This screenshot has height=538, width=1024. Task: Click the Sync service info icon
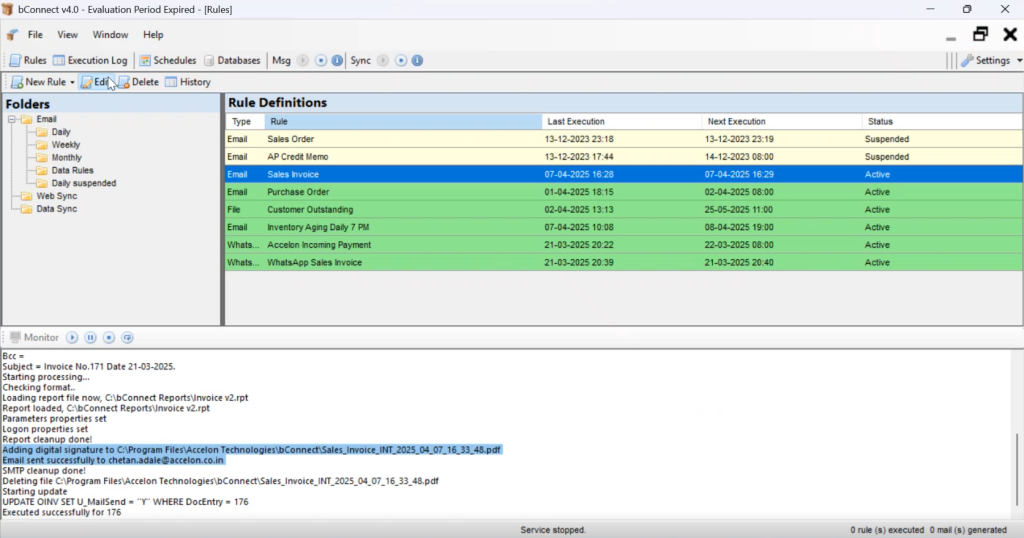[x=416, y=60]
